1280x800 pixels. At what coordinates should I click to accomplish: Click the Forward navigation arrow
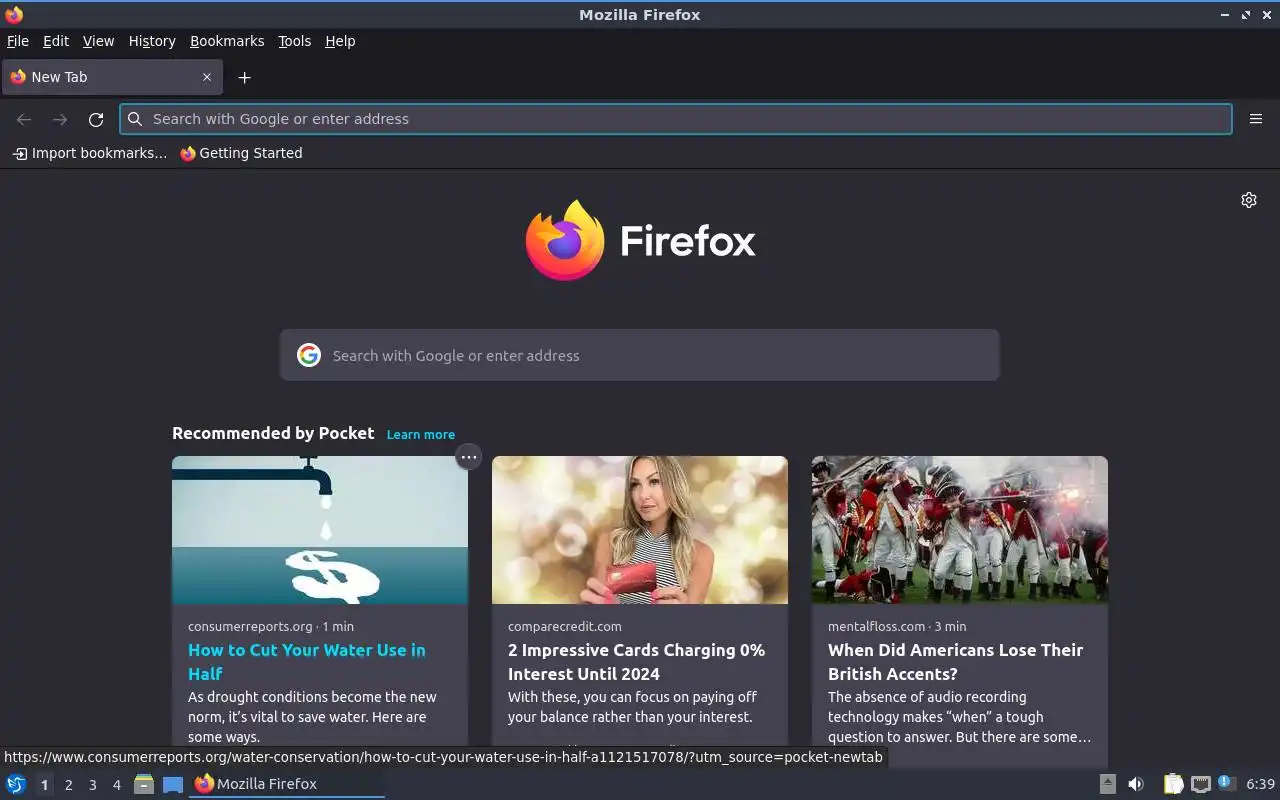[x=60, y=119]
